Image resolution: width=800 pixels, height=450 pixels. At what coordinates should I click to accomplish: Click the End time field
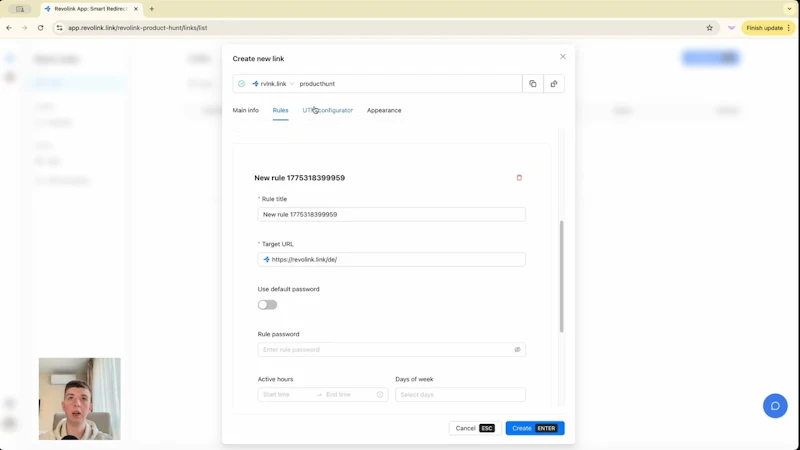pyautogui.click(x=349, y=394)
